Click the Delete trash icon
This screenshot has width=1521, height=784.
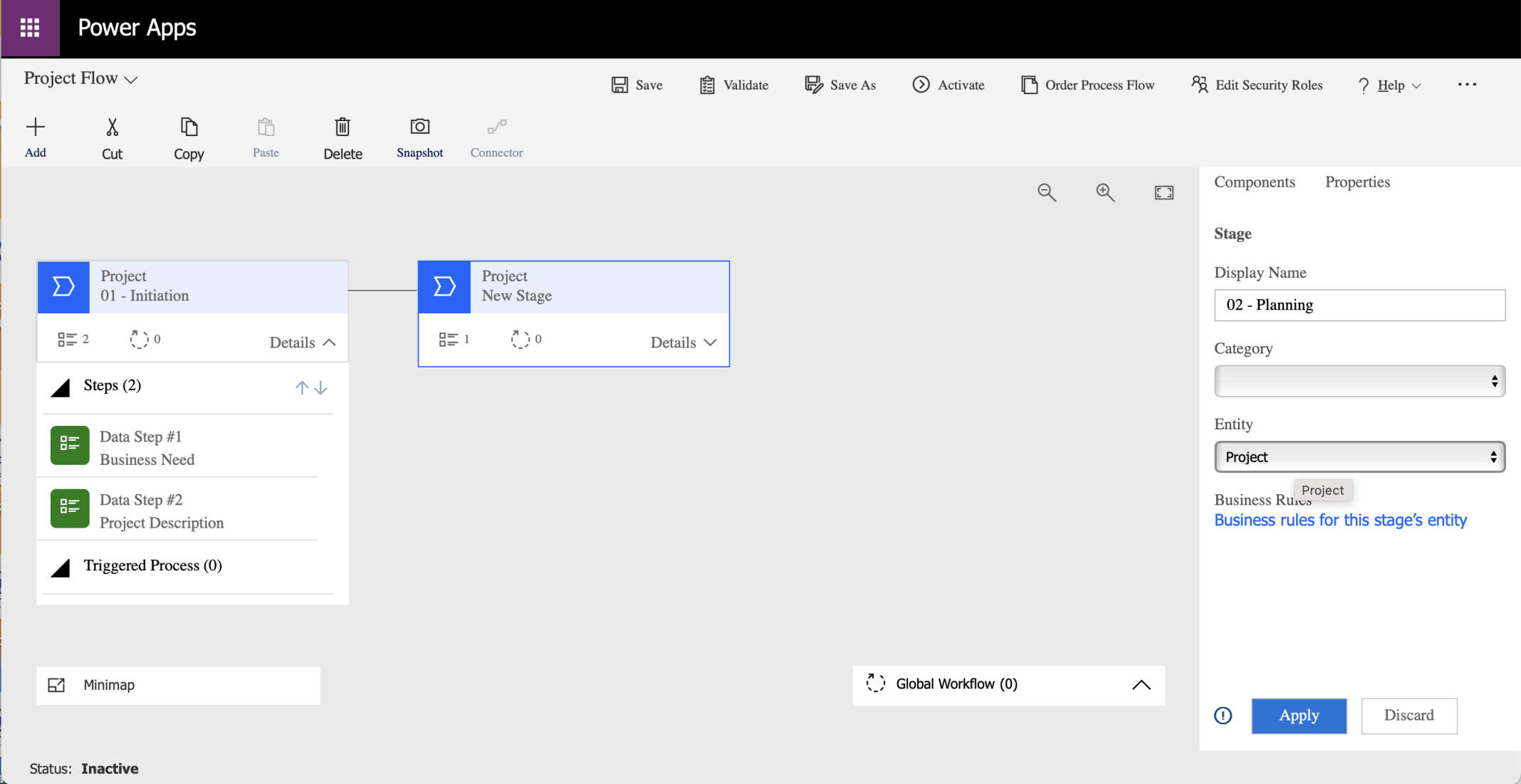pyautogui.click(x=343, y=127)
